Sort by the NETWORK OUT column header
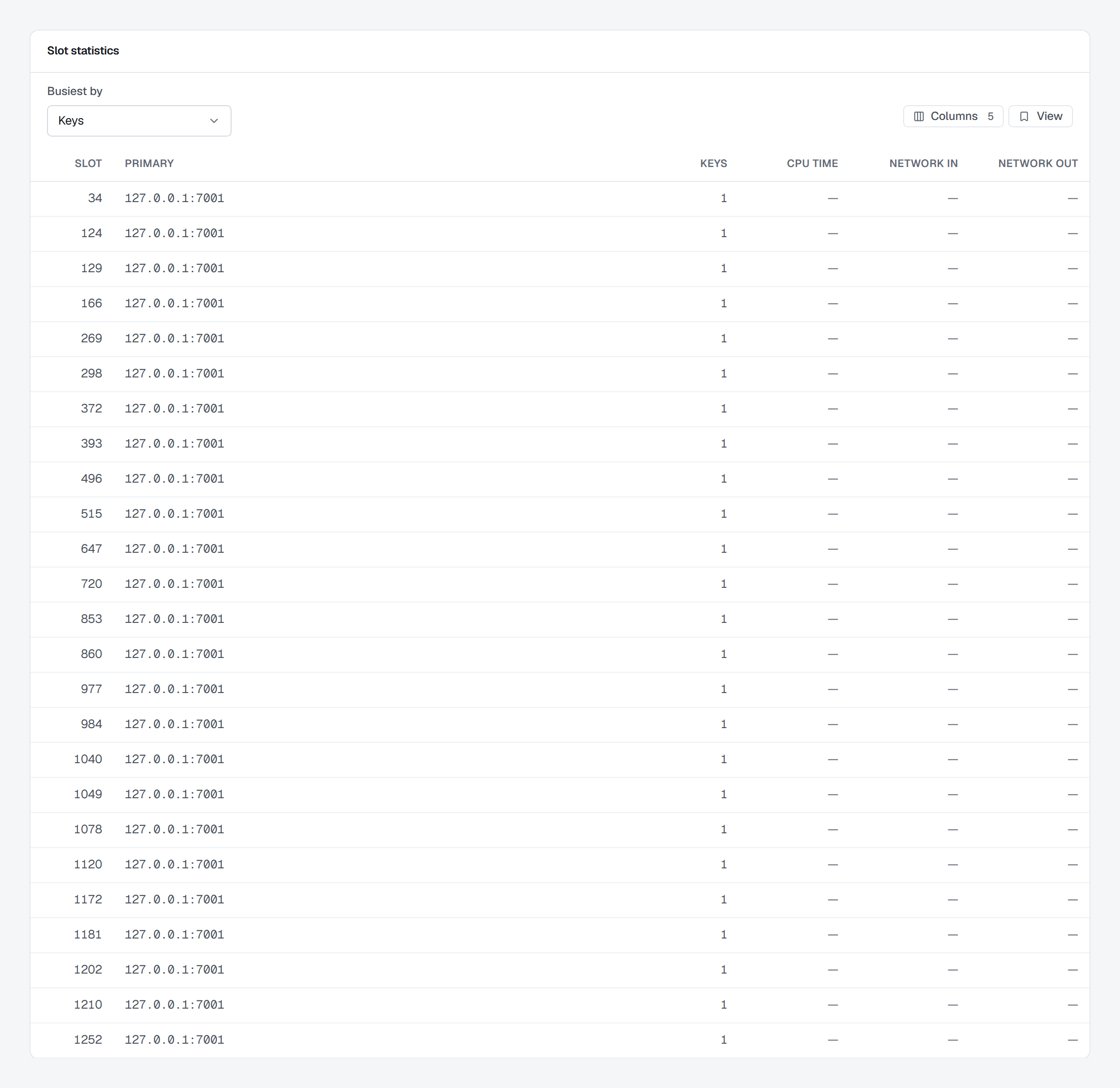1120x1088 pixels. point(1038,163)
